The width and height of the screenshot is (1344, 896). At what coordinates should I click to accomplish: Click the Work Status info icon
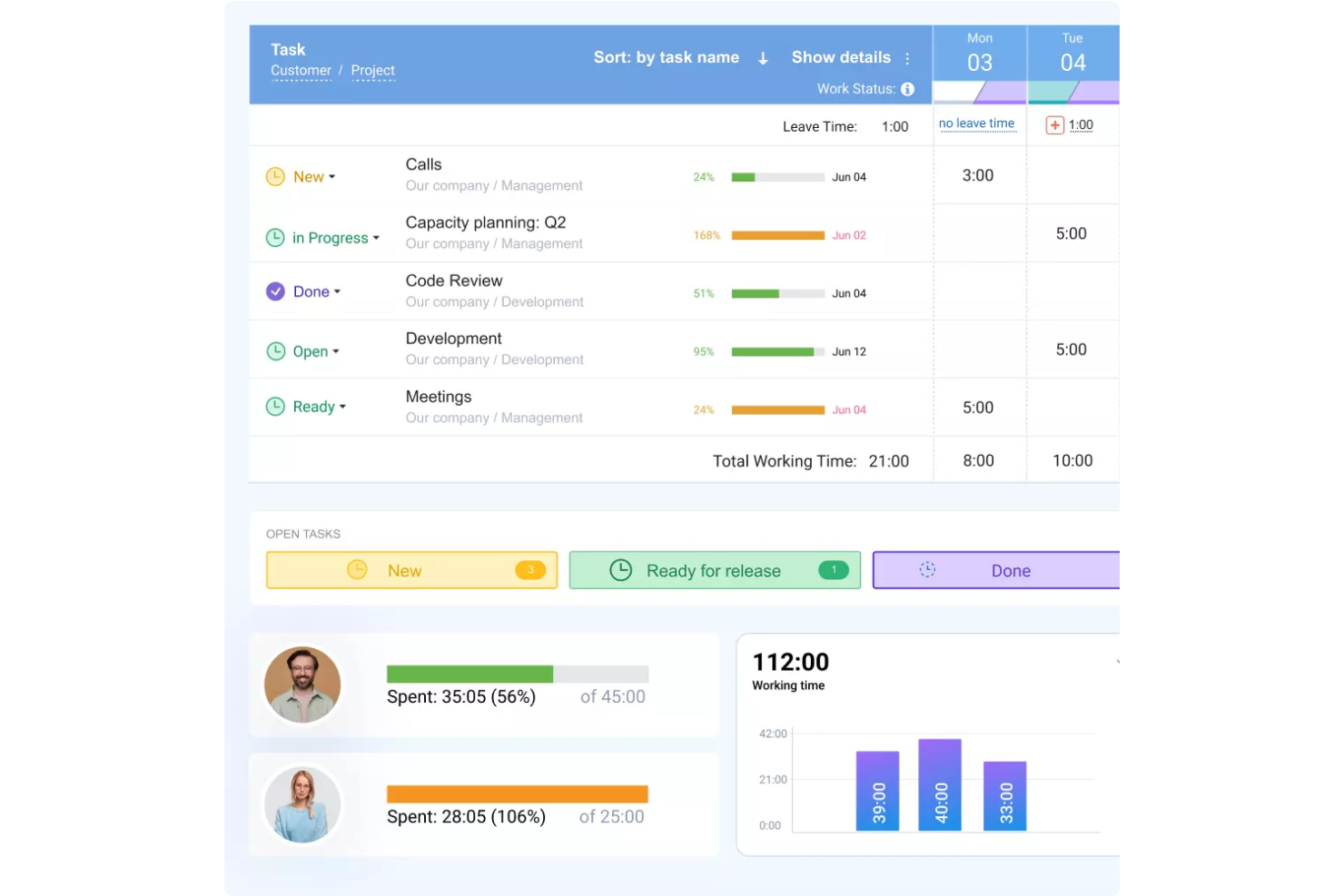[x=907, y=89]
